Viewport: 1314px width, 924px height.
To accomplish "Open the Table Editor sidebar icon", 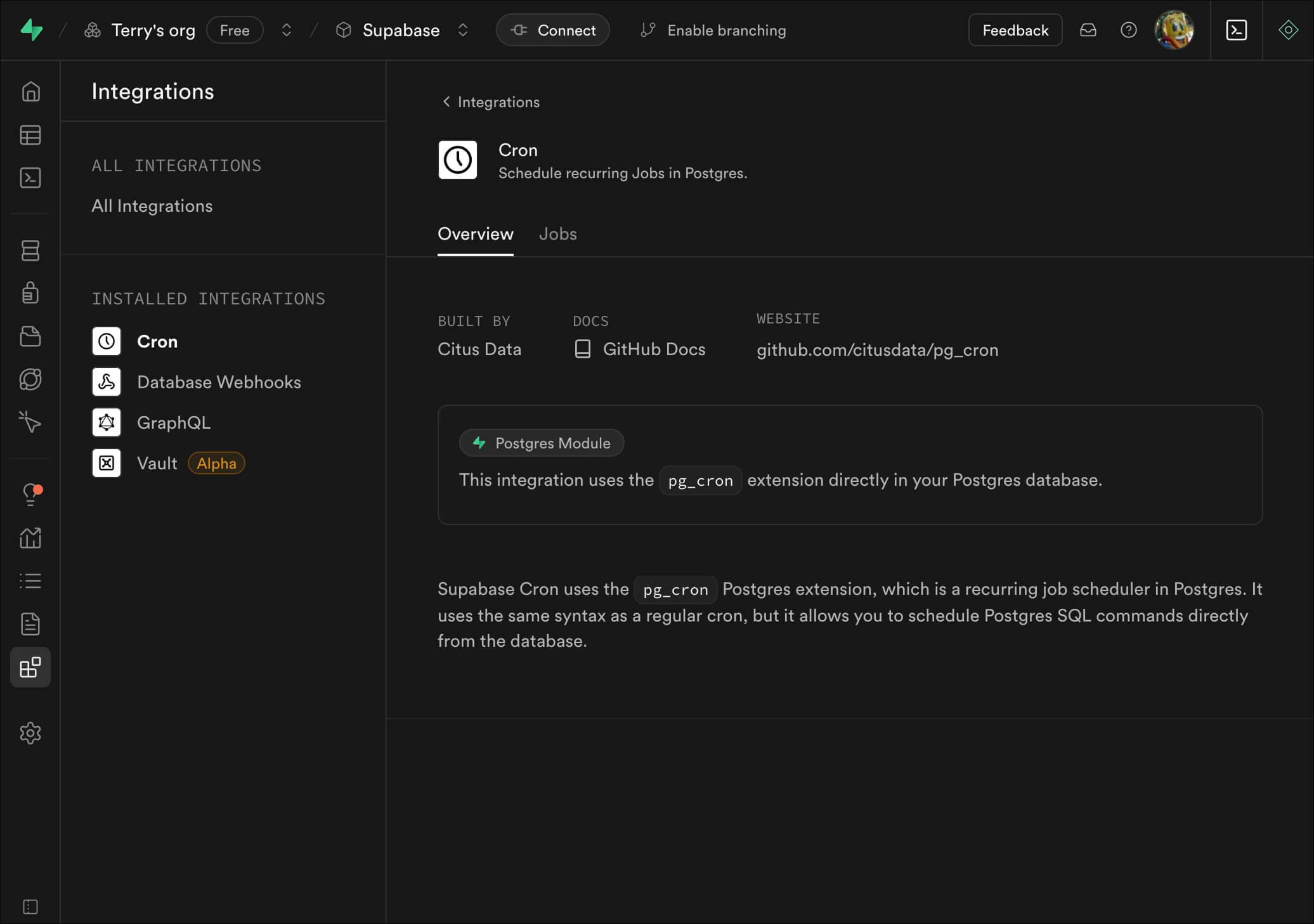I will click(x=30, y=135).
